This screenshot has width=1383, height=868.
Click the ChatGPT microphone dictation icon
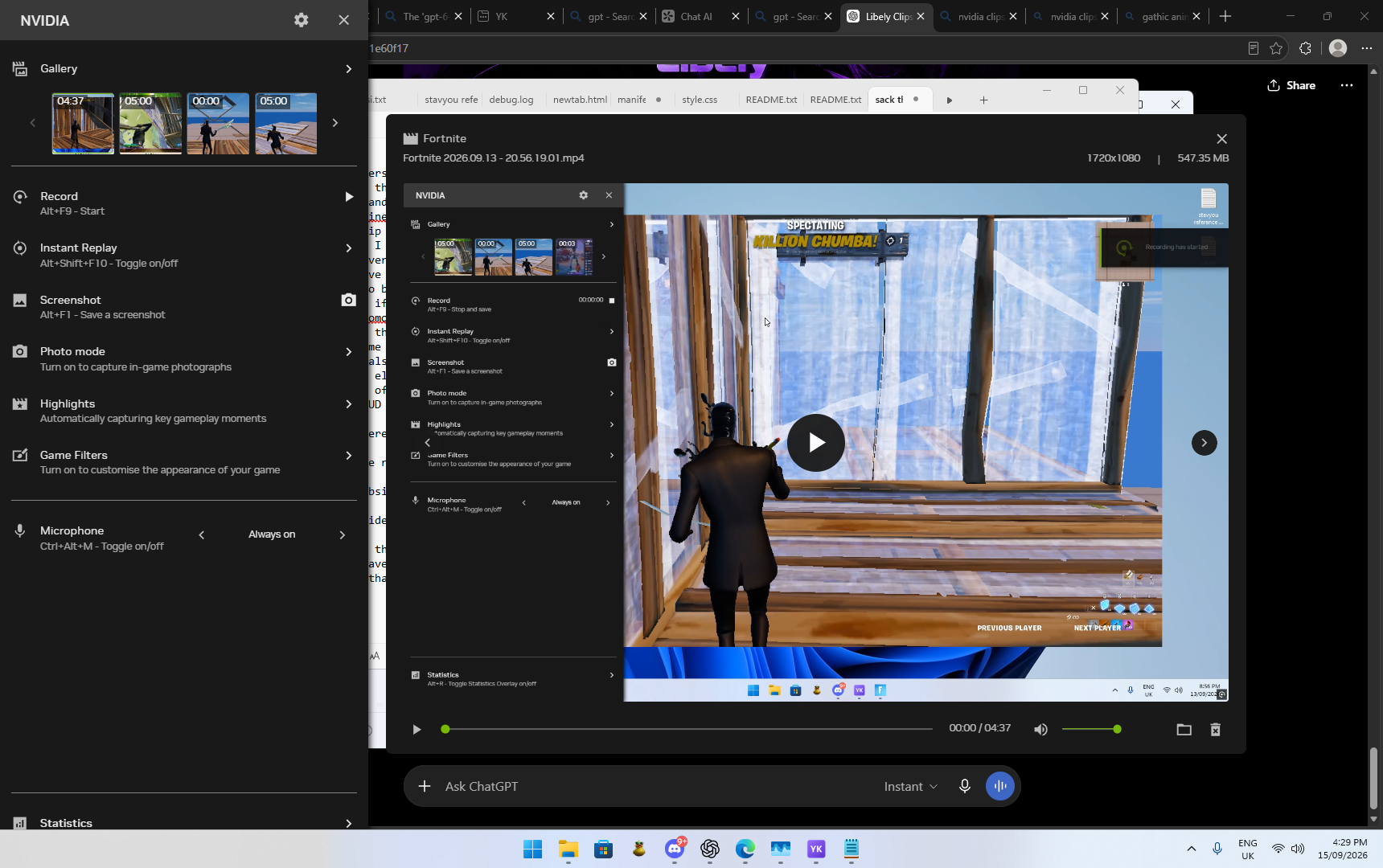click(965, 786)
